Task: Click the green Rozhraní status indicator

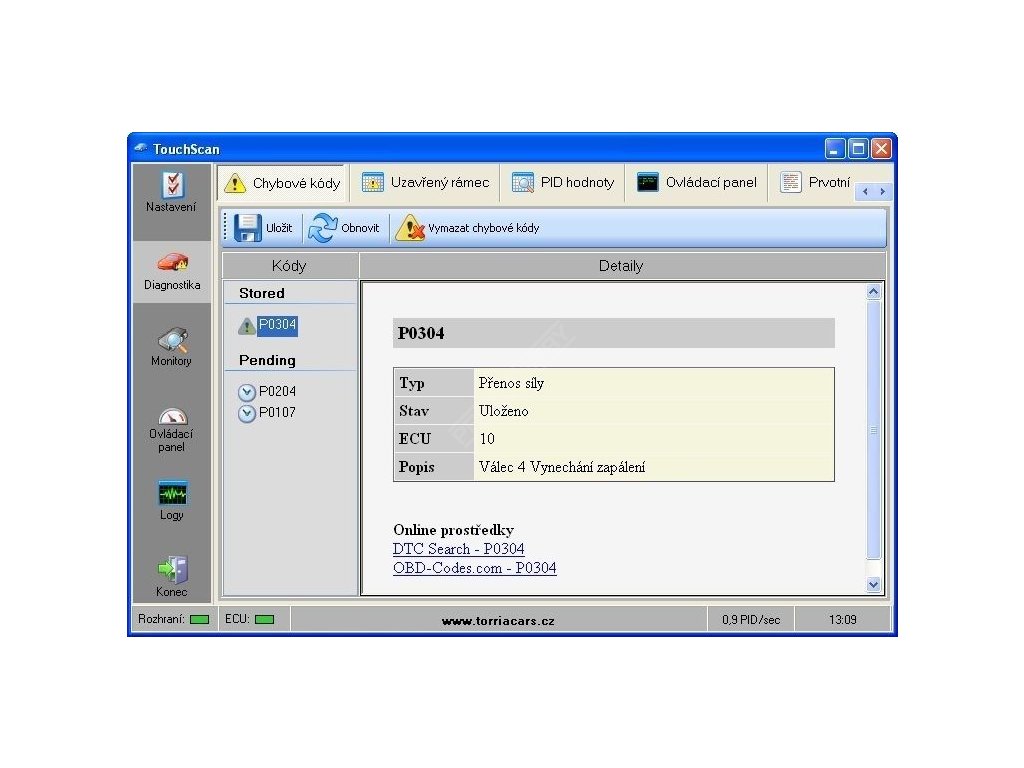Action: pos(199,619)
